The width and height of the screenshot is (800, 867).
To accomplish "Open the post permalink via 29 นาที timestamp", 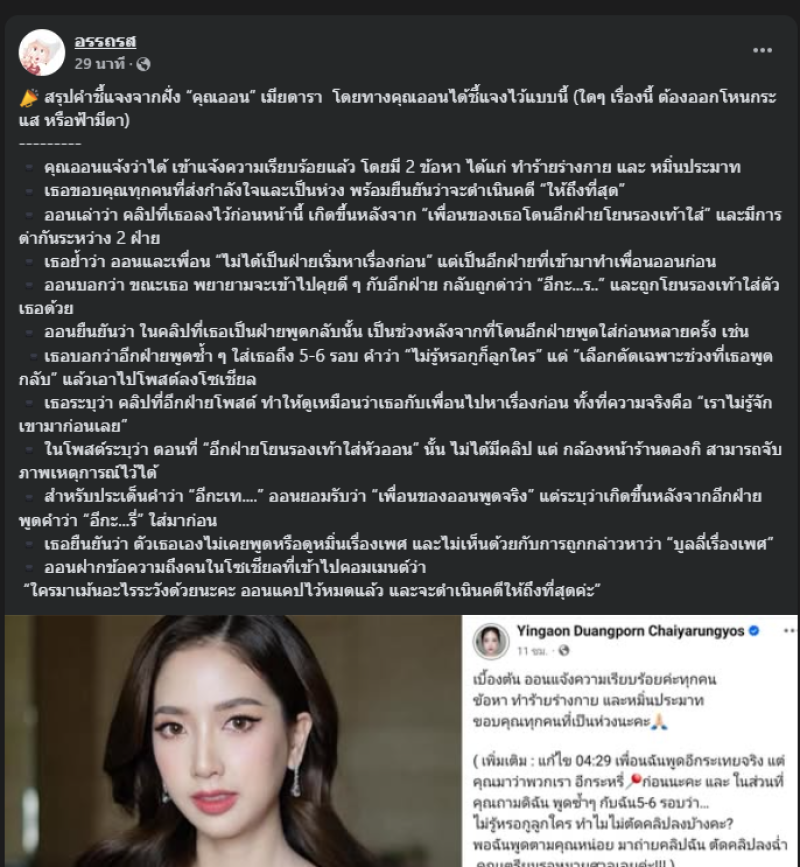I will click(100, 64).
